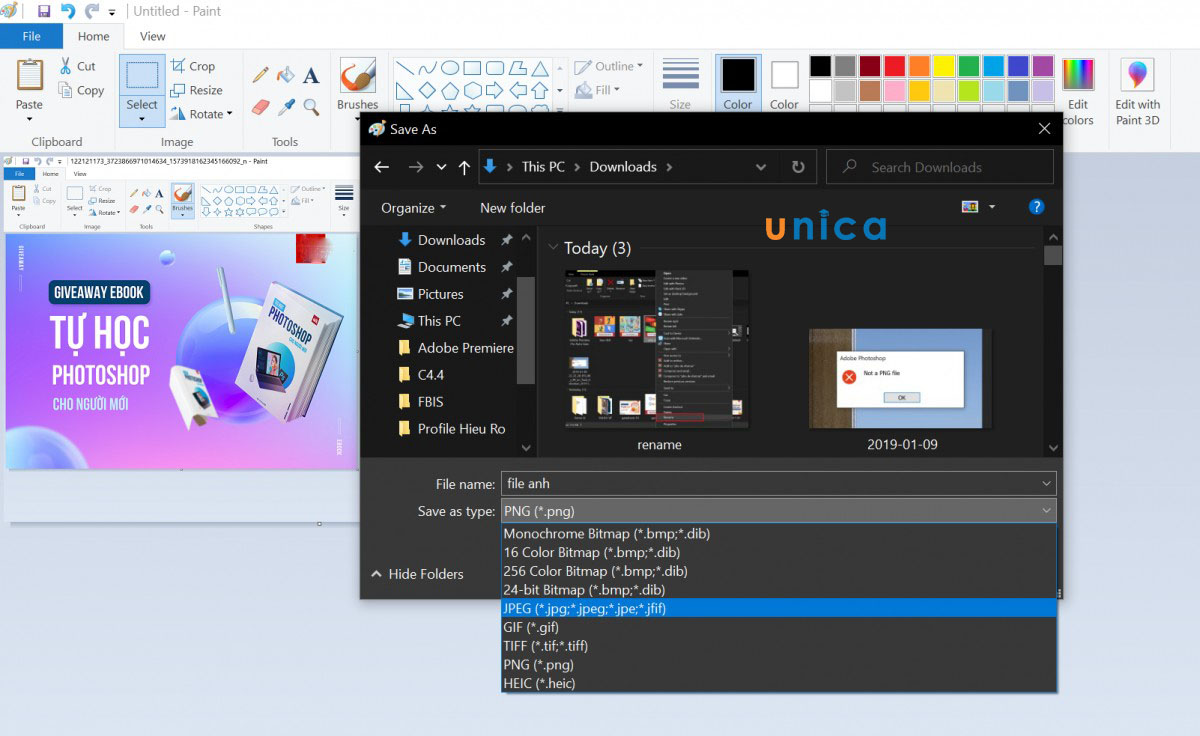Click the rectangular Select tool
Viewport: 1200px width, 736px height.
[x=142, y=75]
